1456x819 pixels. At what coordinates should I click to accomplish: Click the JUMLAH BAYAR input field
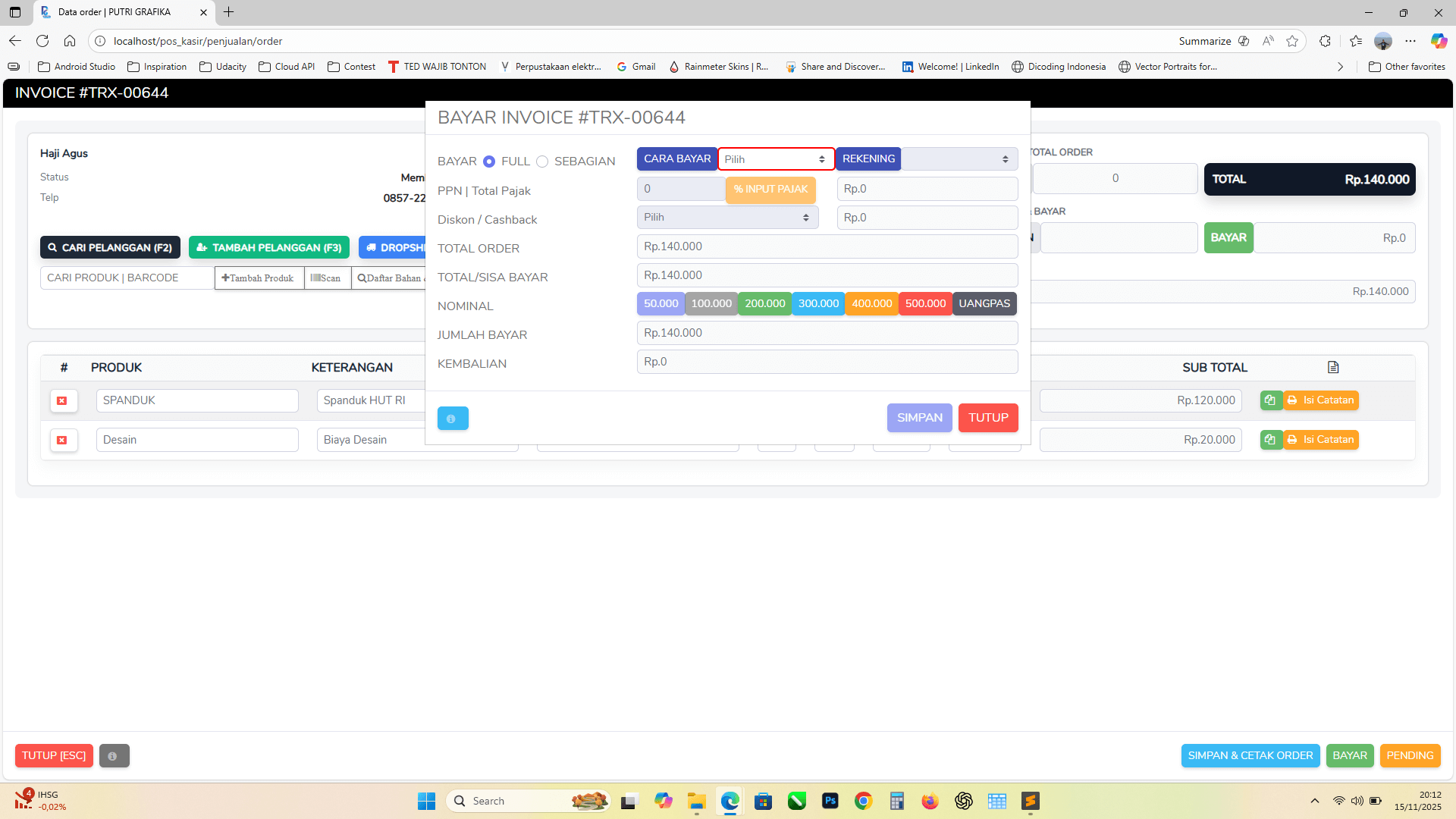(x=827, y=333)
